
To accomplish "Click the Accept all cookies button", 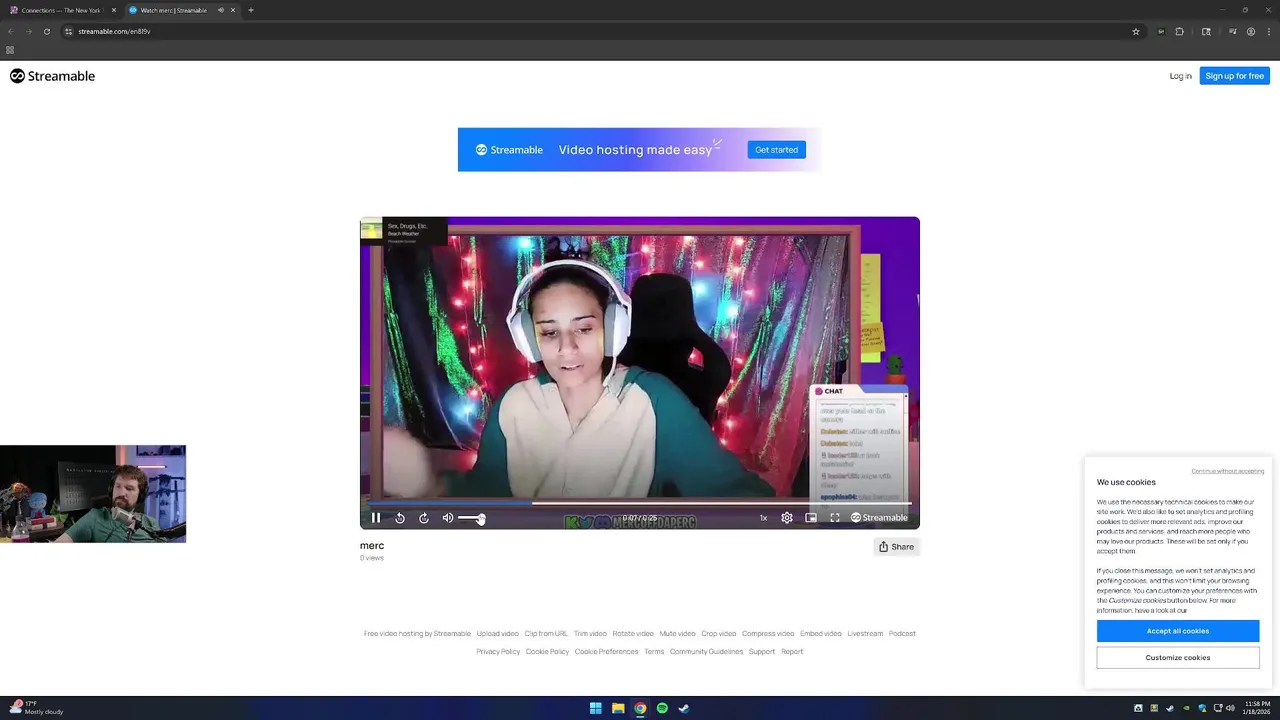I will click(1177, 630).
